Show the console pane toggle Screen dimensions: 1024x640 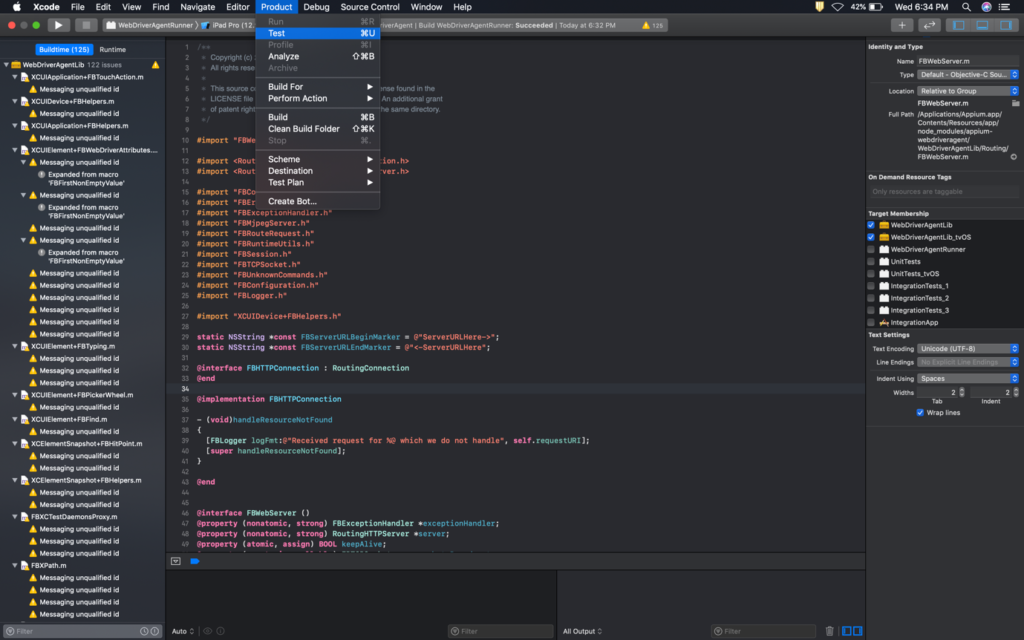[857, 631]
